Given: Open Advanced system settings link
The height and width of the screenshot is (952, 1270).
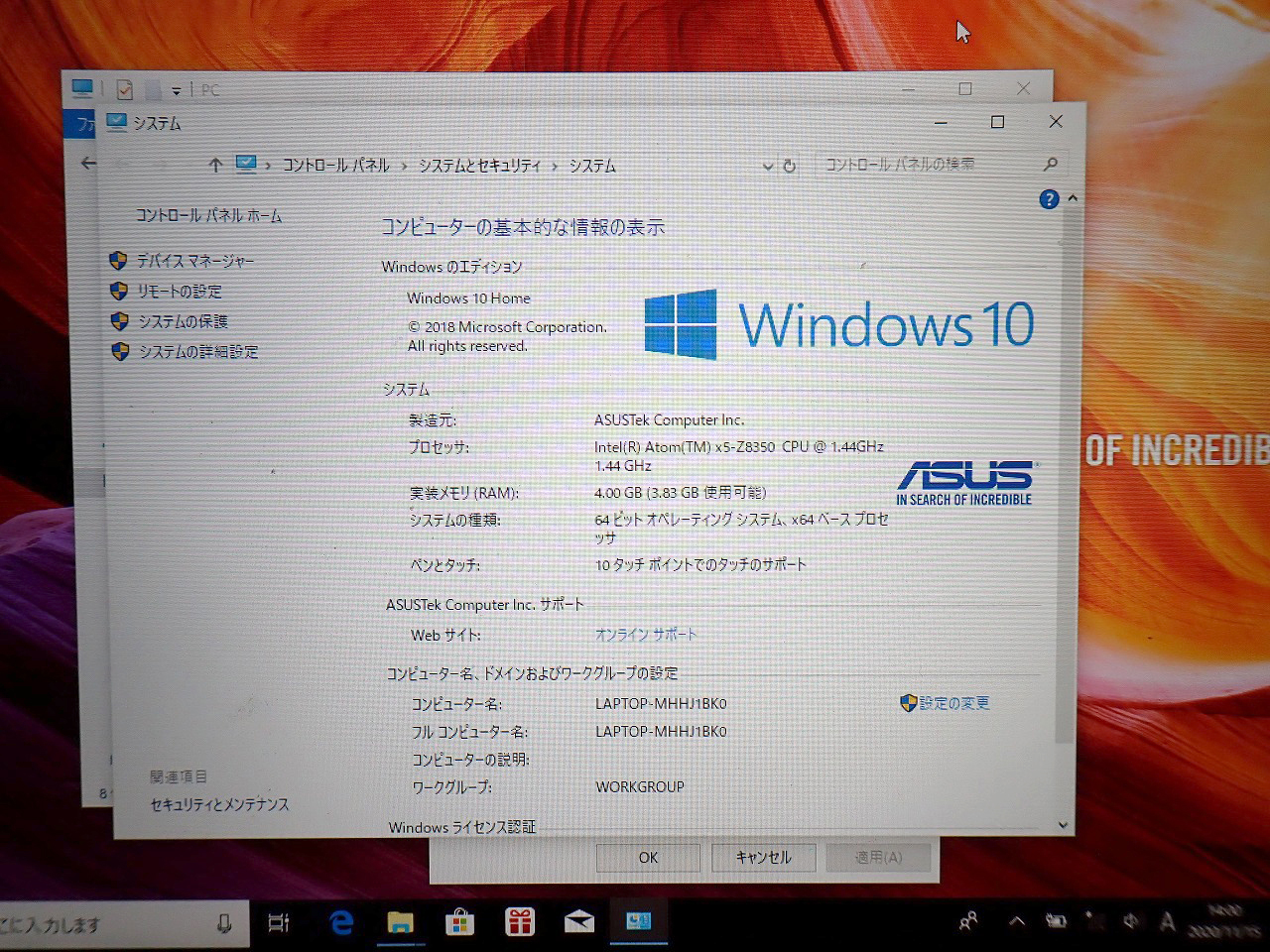Looking at the screenshot, I should point(198,352).
